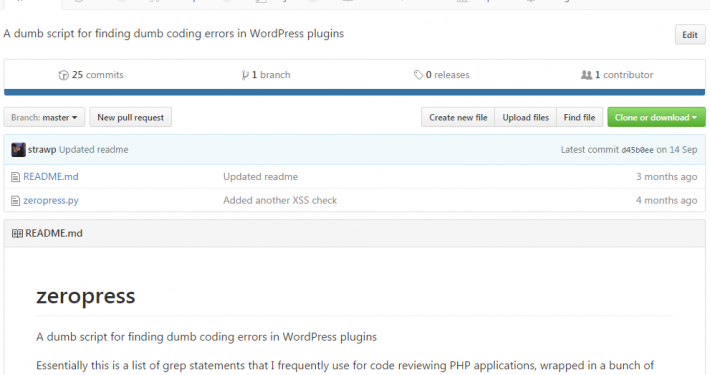Open the 25 commits history link
Viewport: 710px width, 375px height.
tap(91, 75)
